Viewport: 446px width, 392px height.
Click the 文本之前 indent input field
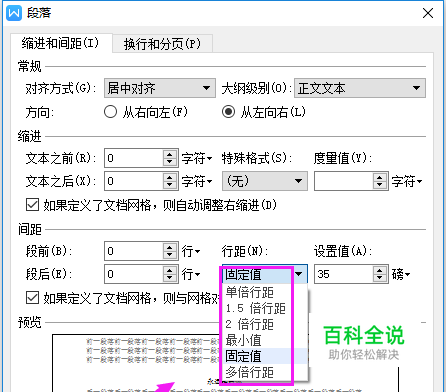point(134,158)
